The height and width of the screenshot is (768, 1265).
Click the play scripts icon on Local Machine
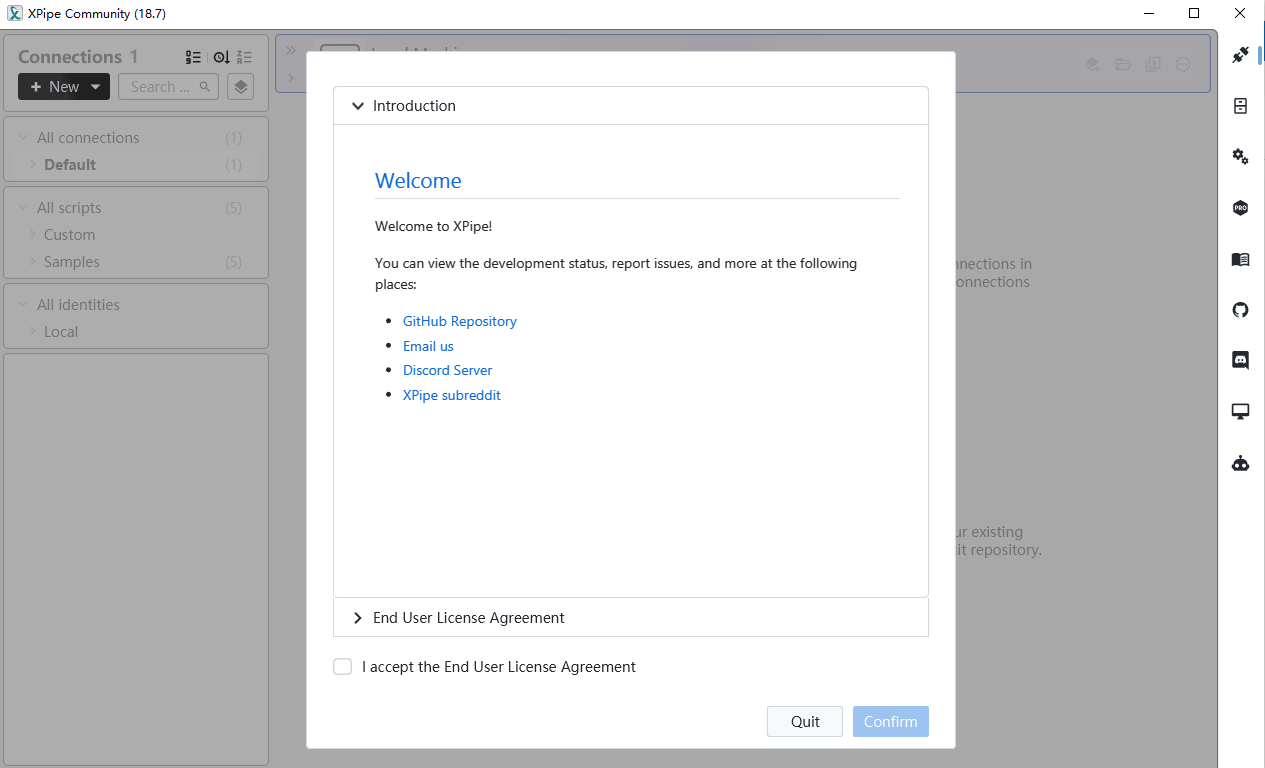pos(1153,64)
